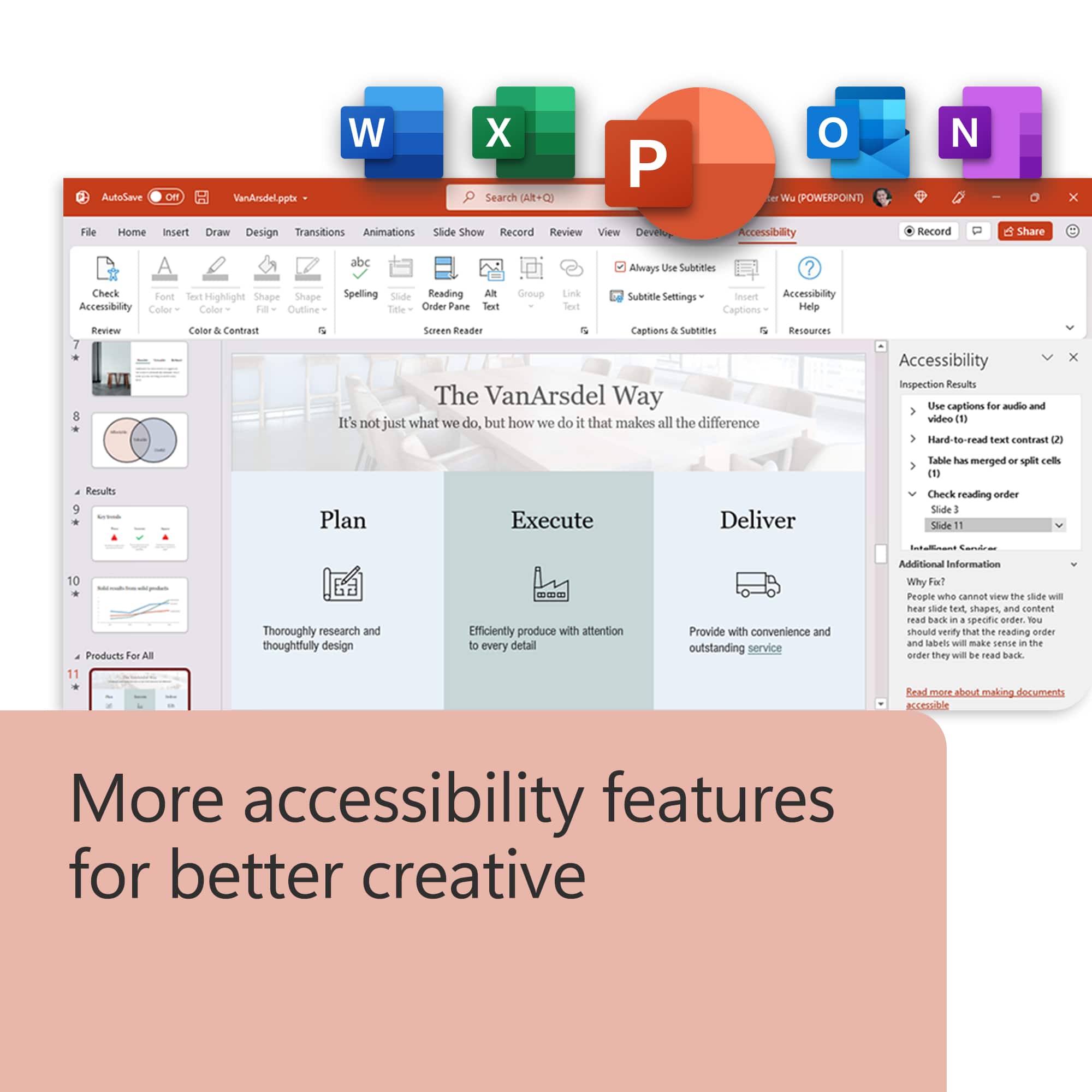Click the Shape Fill icon

[x=266, y=271]
